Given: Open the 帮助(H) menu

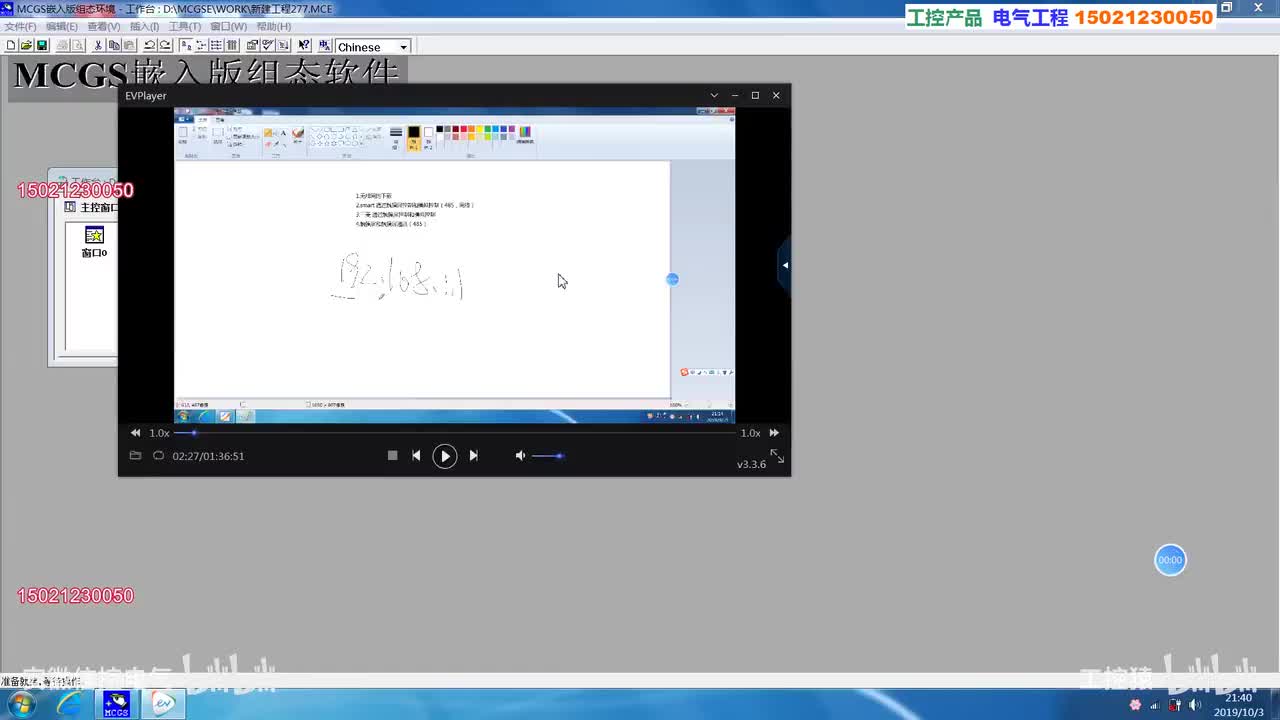Looking at the screenshot, I should (274, 27).
